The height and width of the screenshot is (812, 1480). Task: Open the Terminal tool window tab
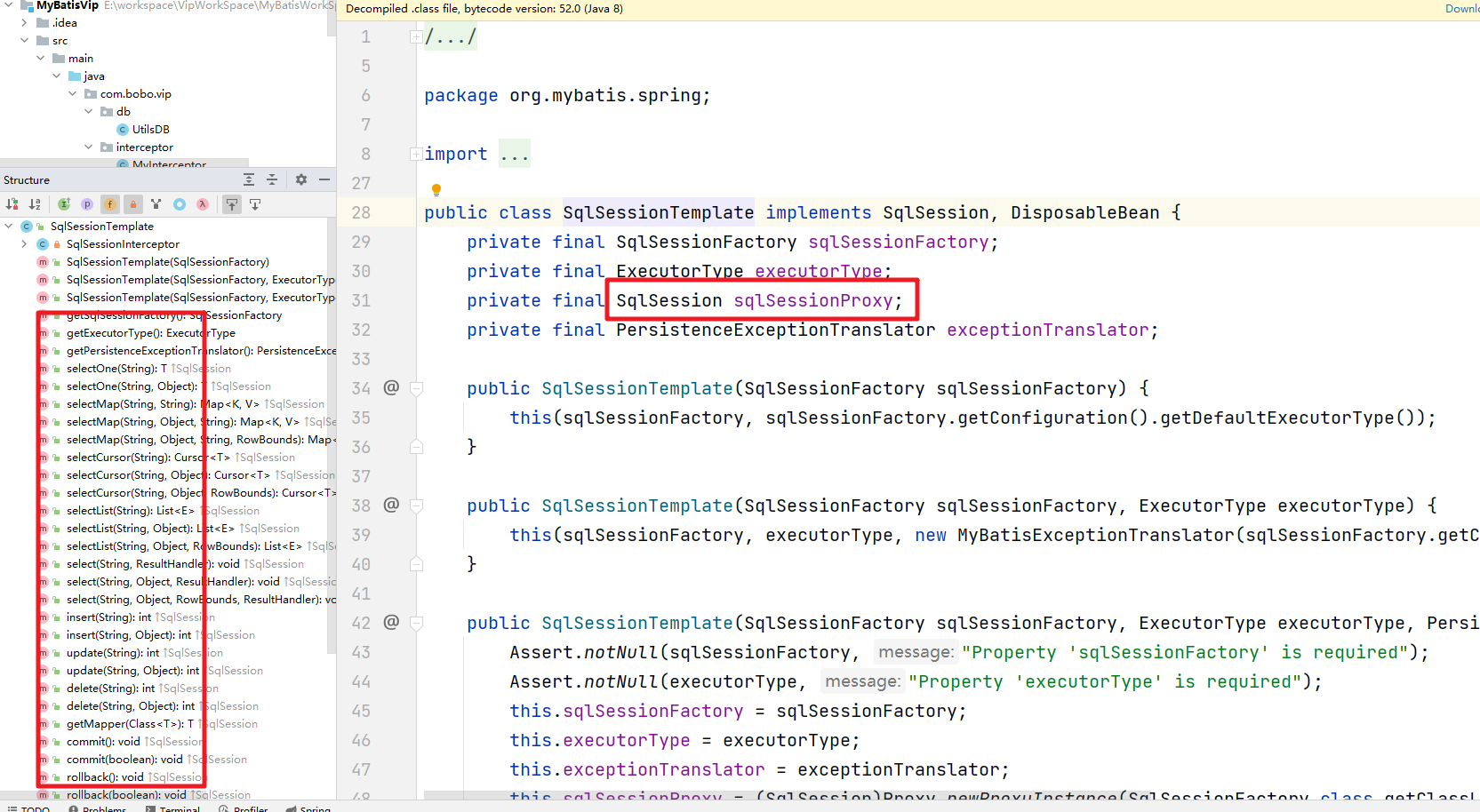click(x=172, y=809)
